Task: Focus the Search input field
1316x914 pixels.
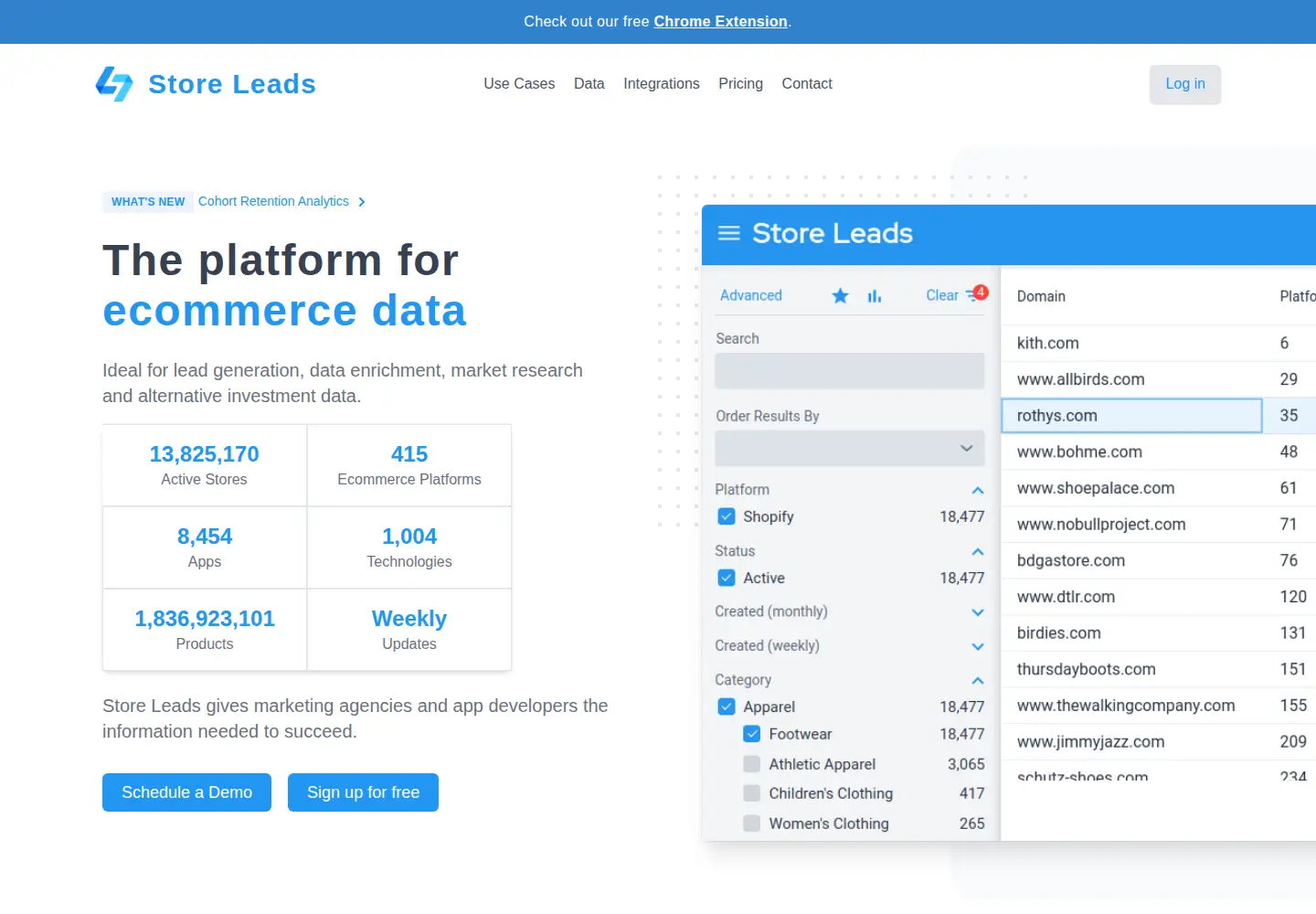Action: coord(850,371)
